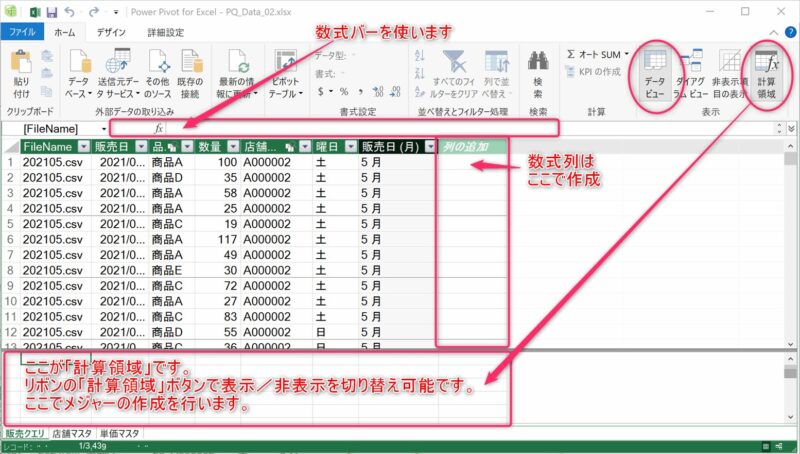Select the デザイン ribbon tab
Screen dimensions: 800x454
click(x=111, y=32)
